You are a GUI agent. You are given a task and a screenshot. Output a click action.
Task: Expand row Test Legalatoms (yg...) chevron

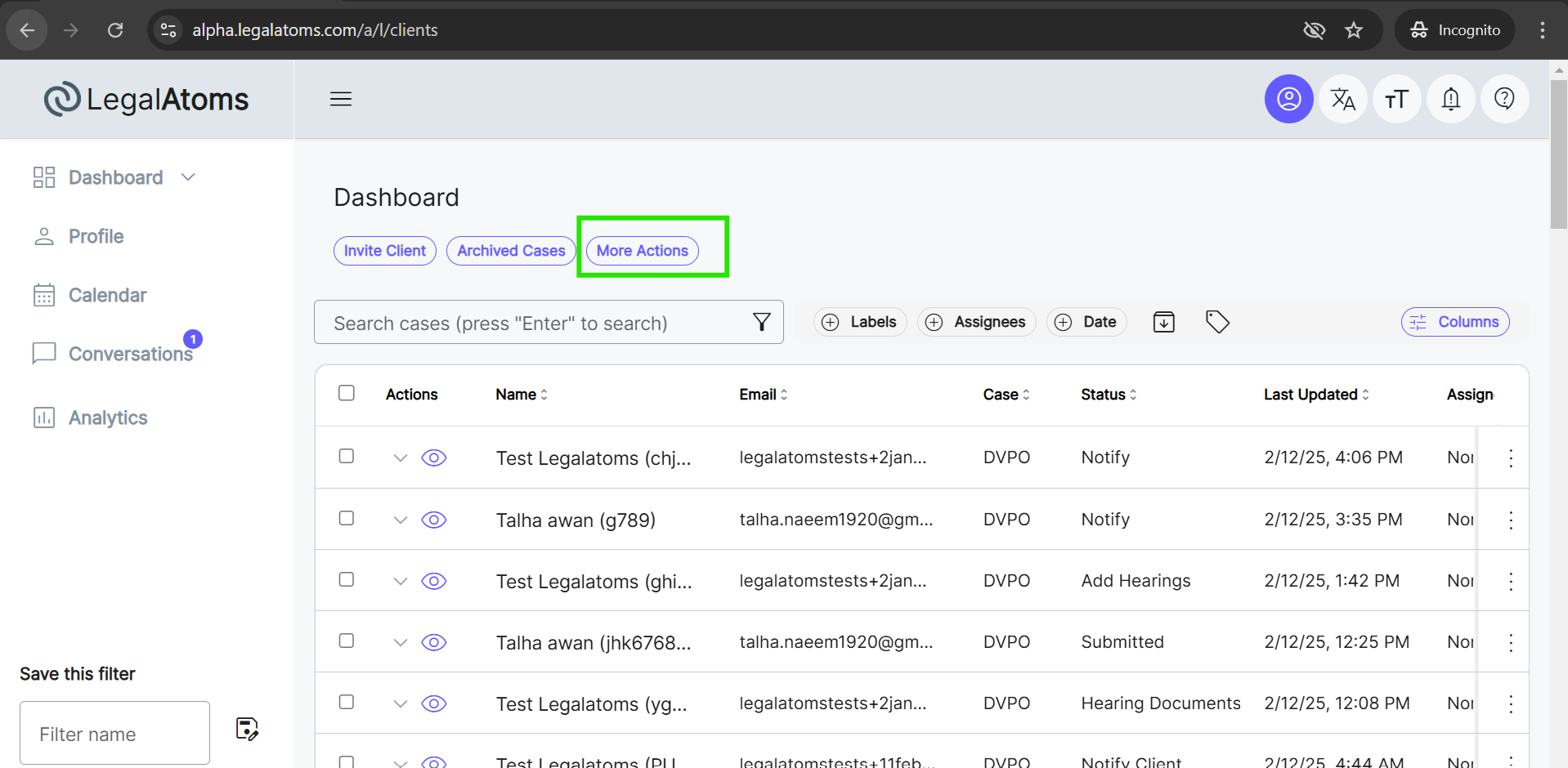tap(401, 704)
